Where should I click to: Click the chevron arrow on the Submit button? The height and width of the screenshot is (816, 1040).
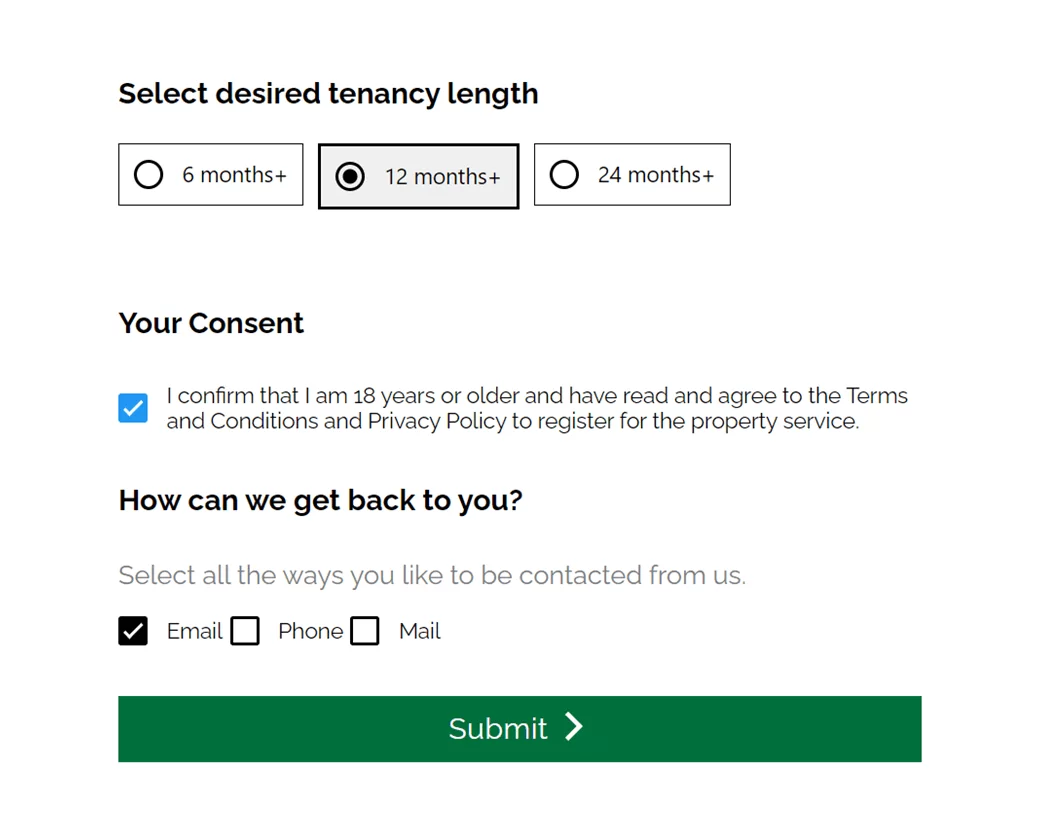573,727
